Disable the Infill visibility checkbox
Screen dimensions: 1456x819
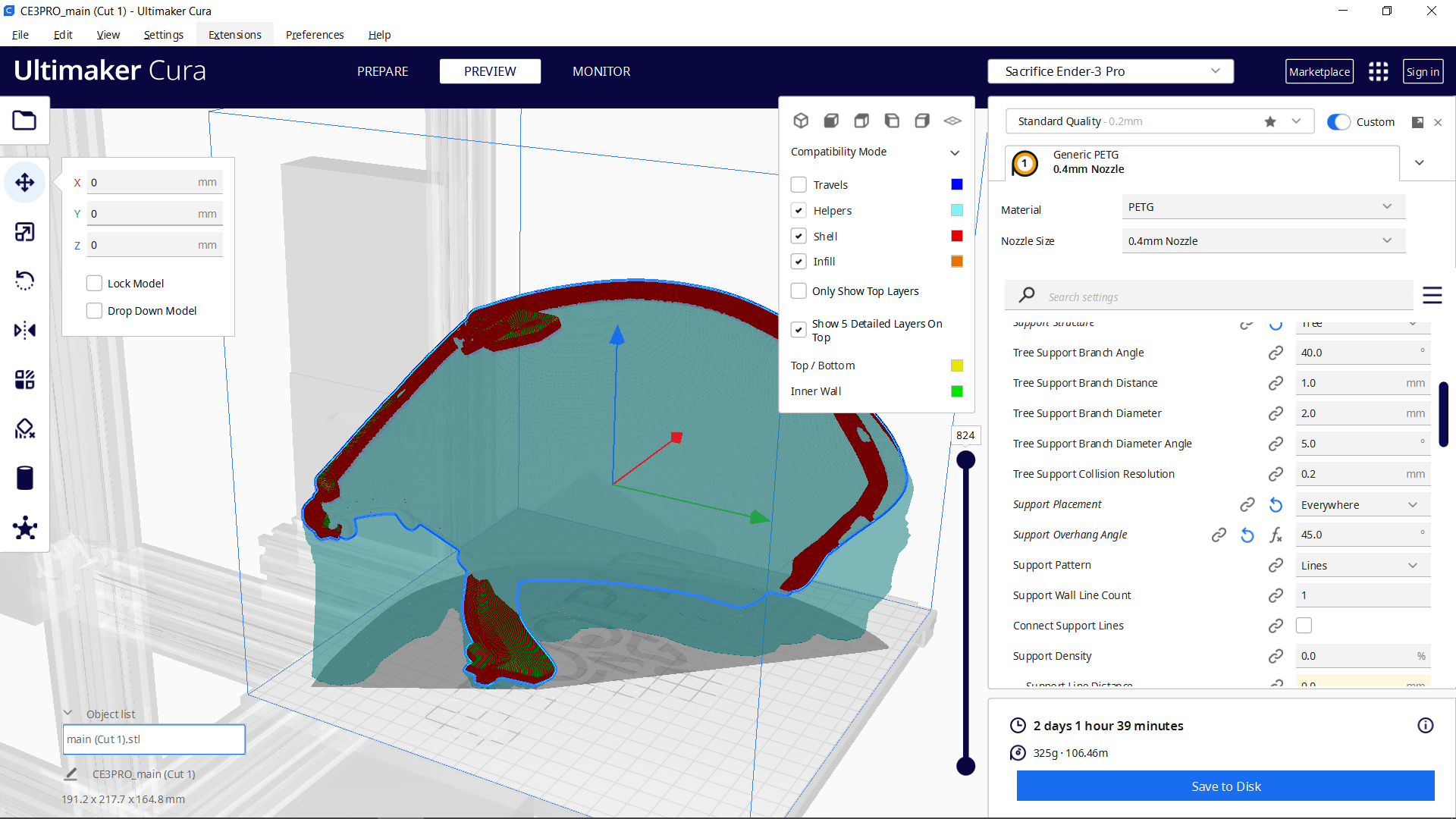[799, 261]
